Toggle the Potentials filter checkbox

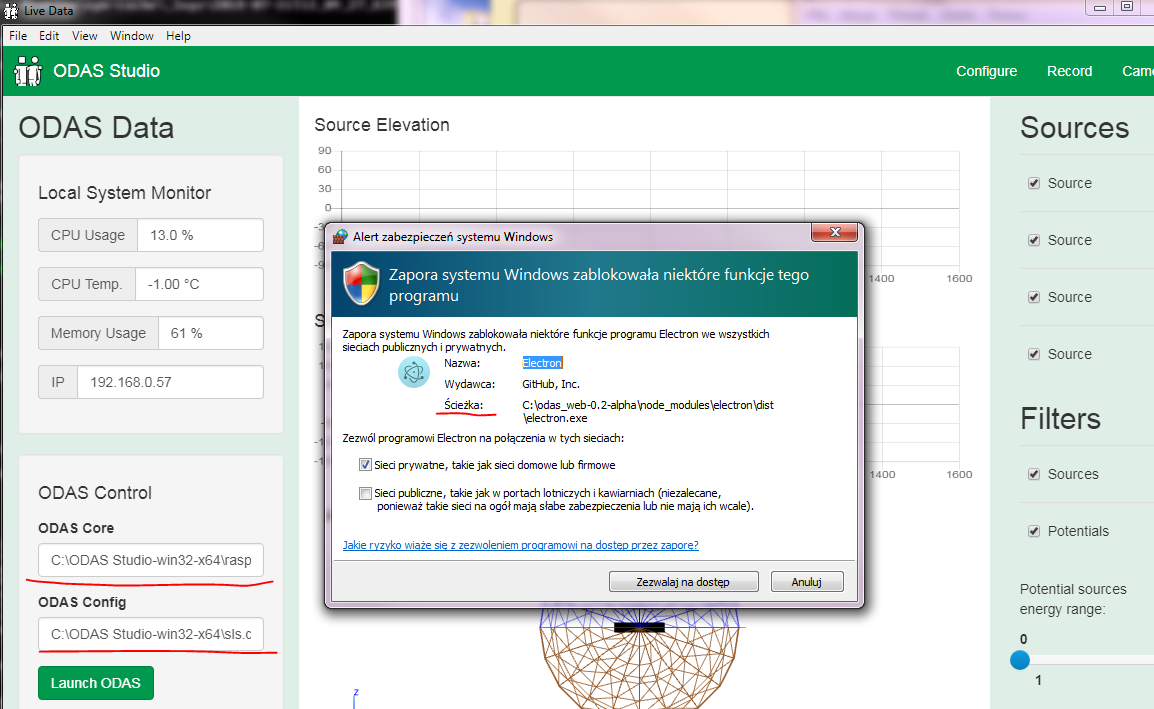[1034, 531]
